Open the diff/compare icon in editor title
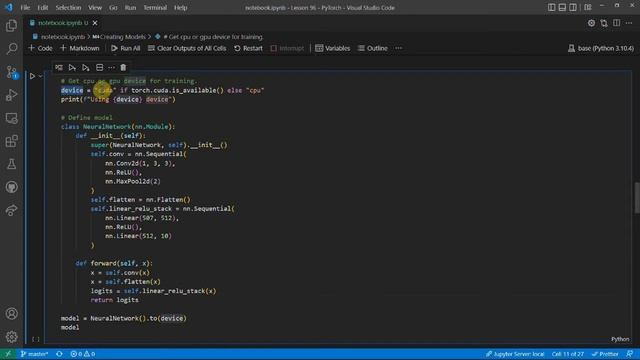This screenshot has width=640, height=360. coord(604,23)
